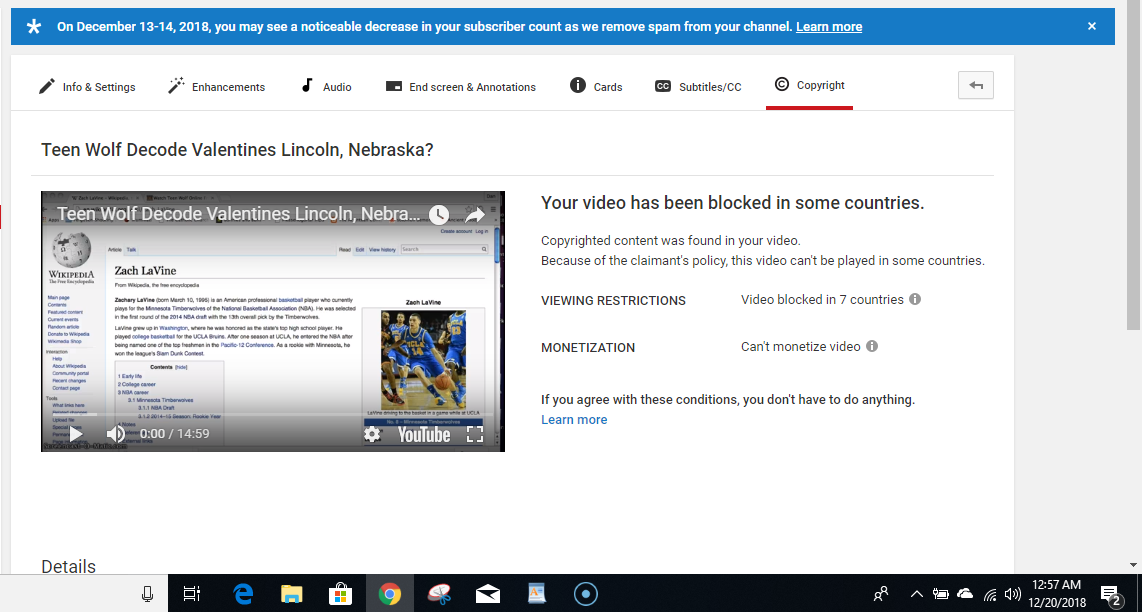1142x612 pixels.
Task: Open system volume tray icon
Action: [x=1012, y=594]
